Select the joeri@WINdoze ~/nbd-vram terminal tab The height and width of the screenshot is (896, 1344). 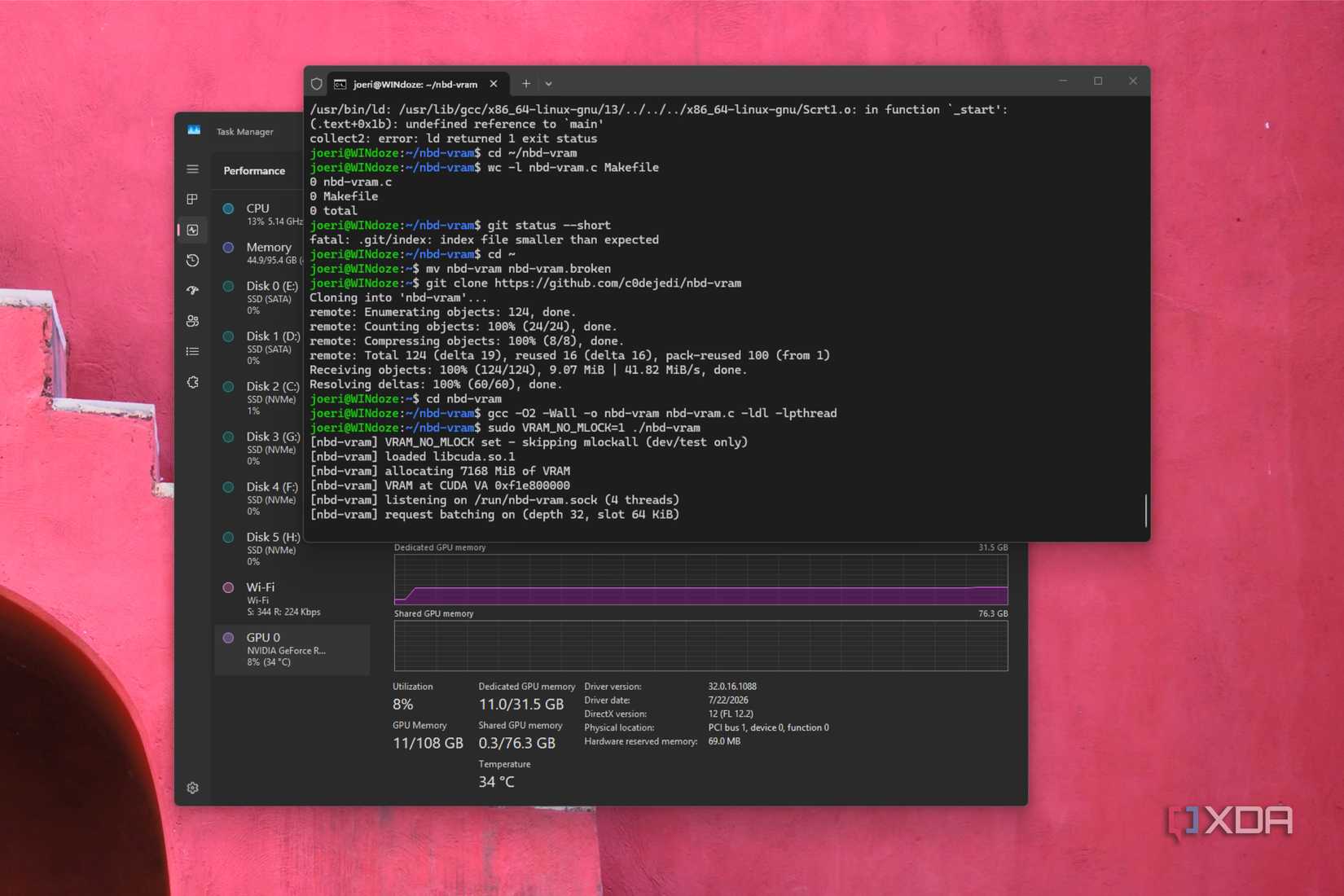418,84
